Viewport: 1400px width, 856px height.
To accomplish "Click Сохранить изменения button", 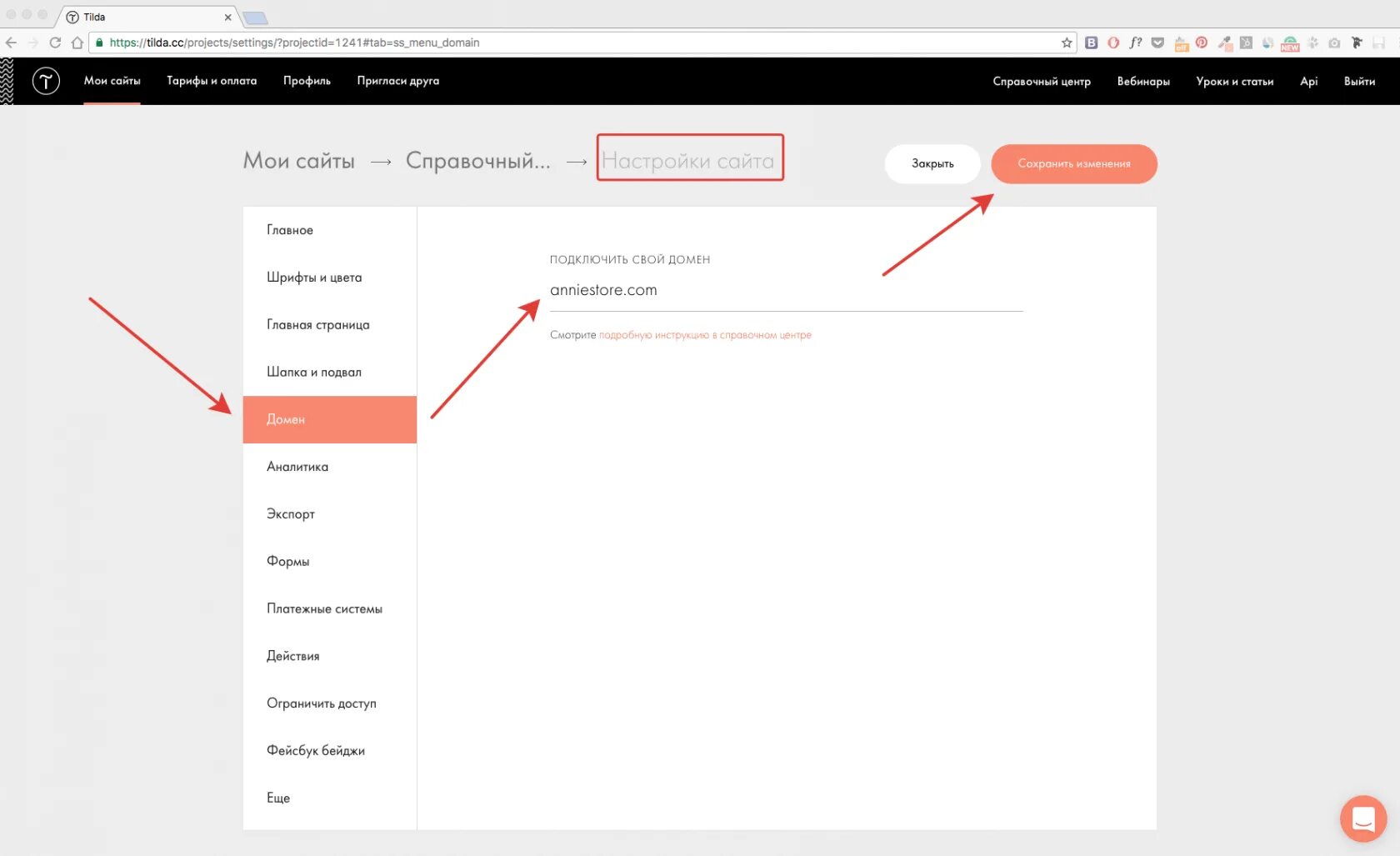I will click(1074, 163).
